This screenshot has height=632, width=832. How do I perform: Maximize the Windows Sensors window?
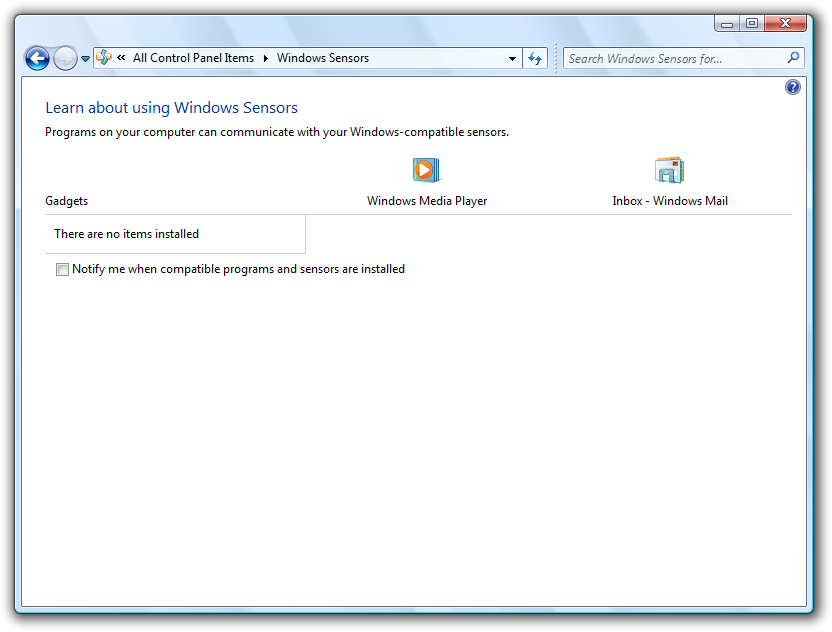[752, 23]
